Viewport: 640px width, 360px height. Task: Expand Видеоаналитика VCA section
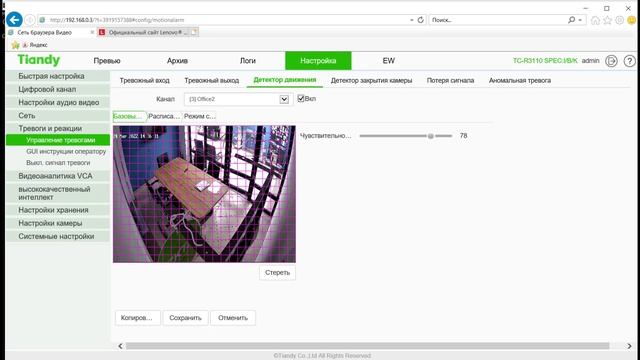tap(58, 176)
